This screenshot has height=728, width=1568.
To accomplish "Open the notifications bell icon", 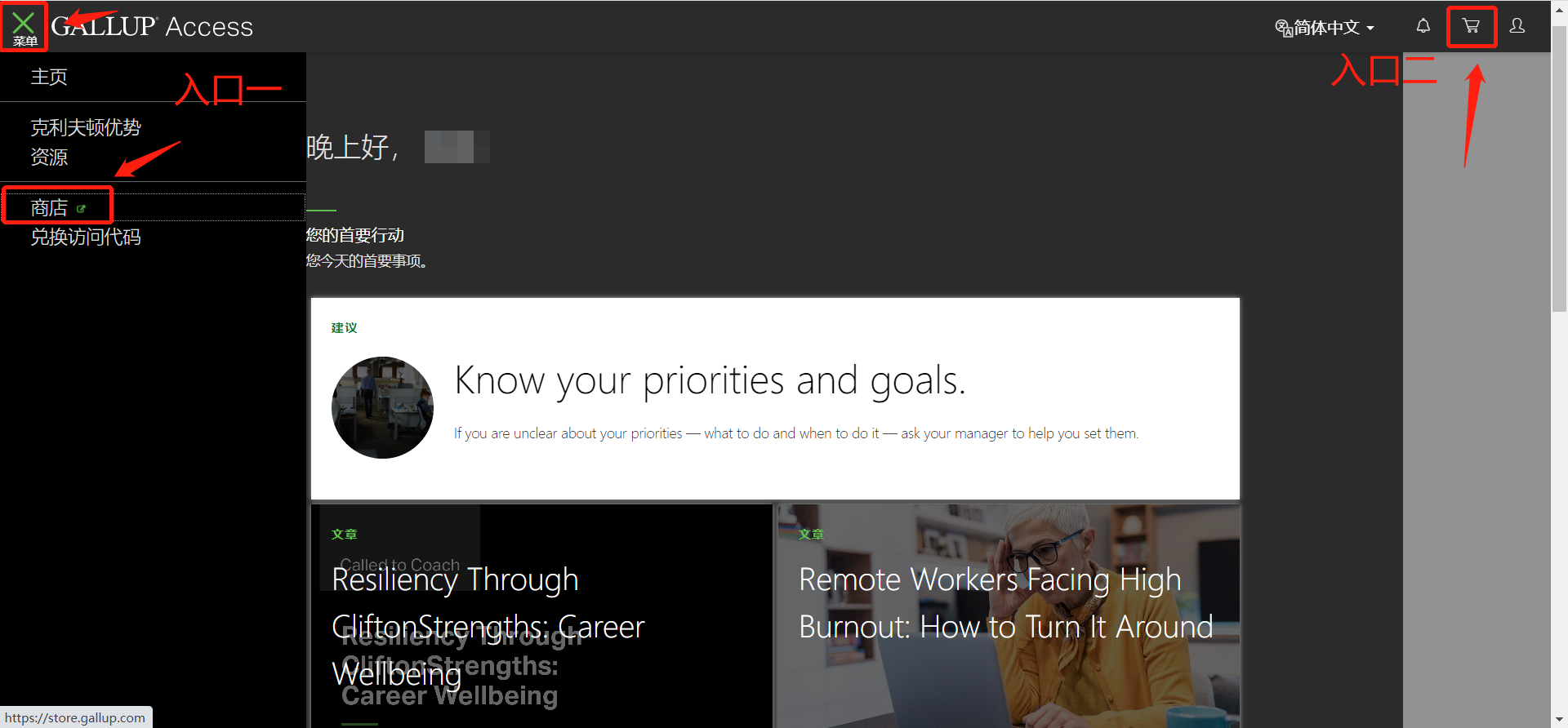I will pyautogui.click(x=1423, y=26).
